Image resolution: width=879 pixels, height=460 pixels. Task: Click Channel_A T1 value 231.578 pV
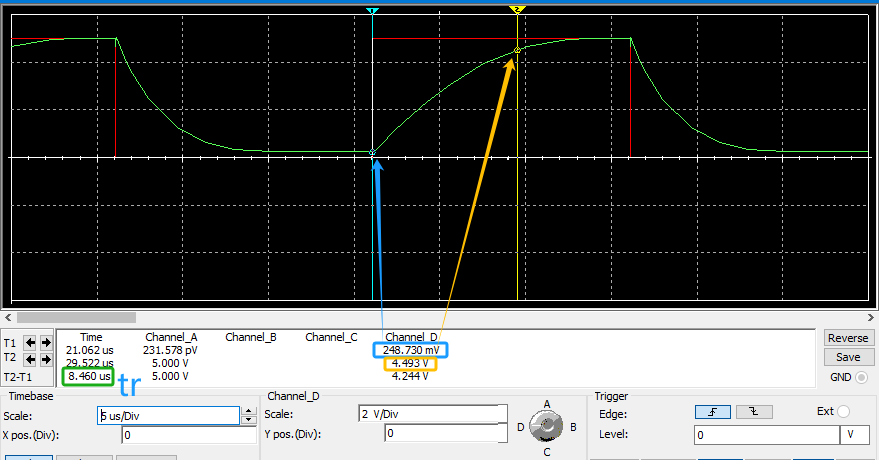pyautogui.click(x=170, y=350)
